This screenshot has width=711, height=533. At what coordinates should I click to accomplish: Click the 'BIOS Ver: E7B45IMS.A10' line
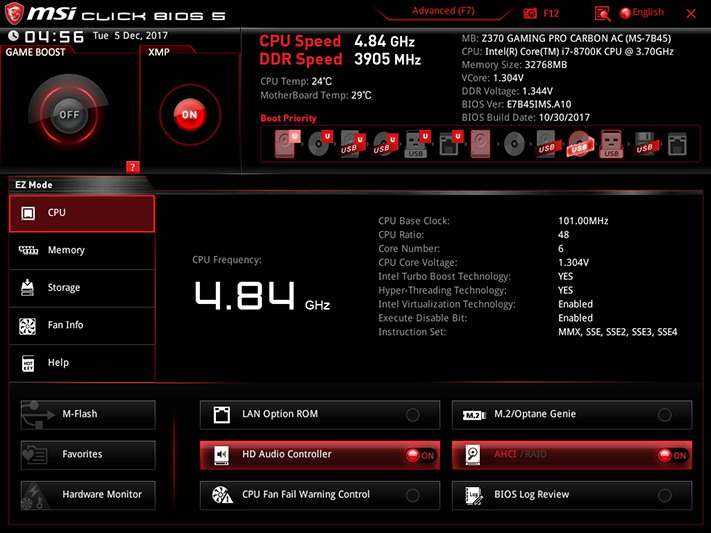[x=516, y=104]
